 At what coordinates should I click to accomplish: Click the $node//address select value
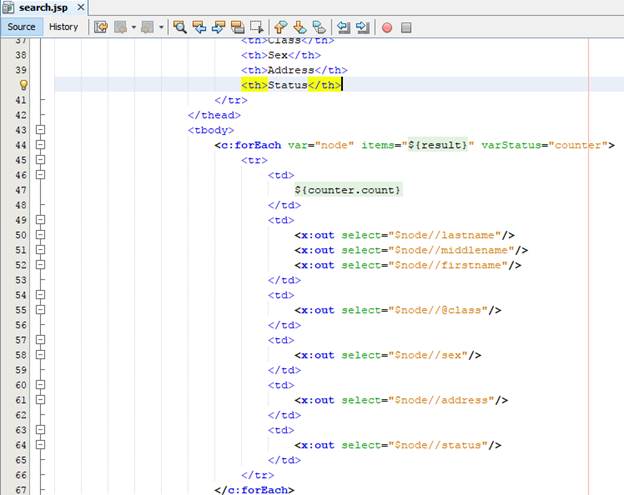(x=441, y=400)
